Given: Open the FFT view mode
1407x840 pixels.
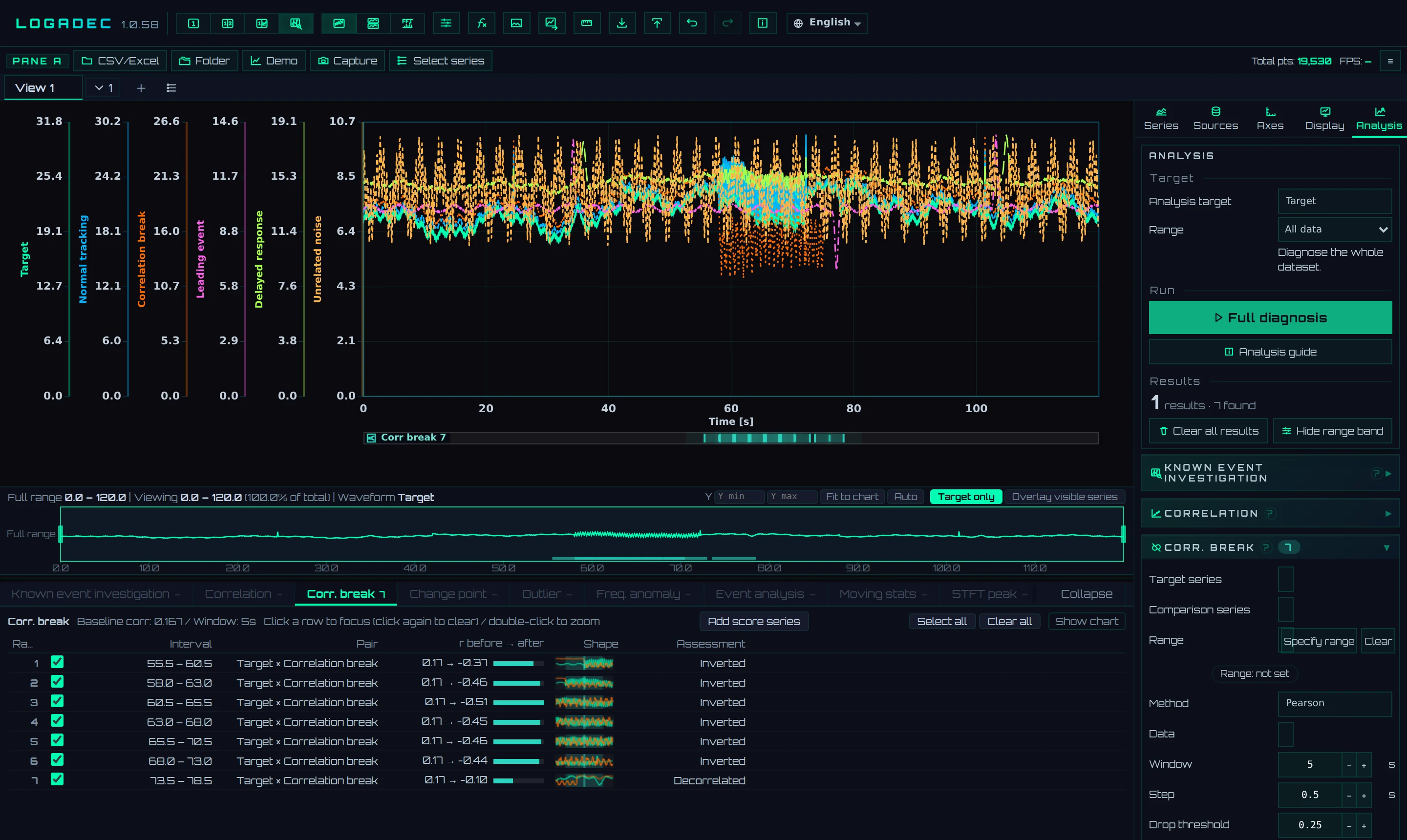Looking at the screenshot, I should (407, 23).
